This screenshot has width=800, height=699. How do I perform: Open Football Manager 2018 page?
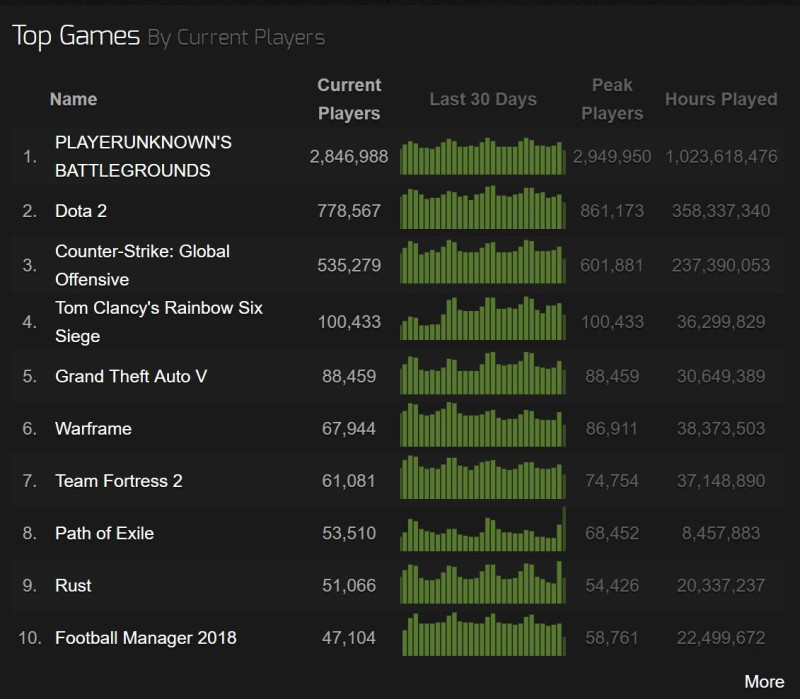click(x=145, y=638)
